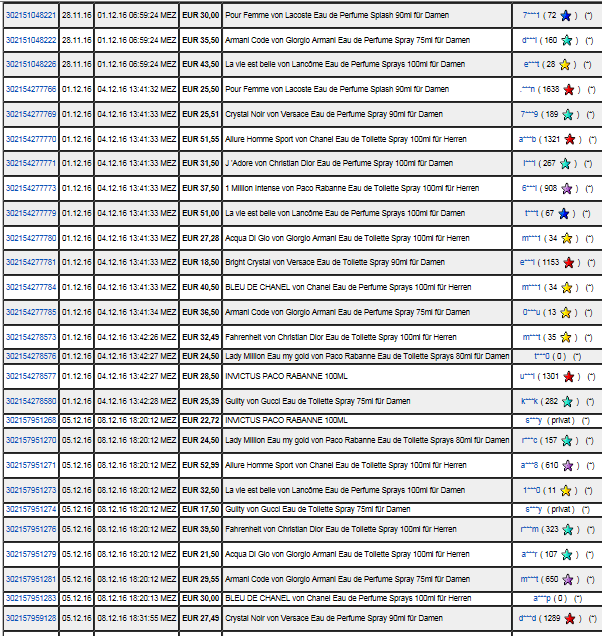Select the price EUR 18,50
The height and width of the screenshot is (636, 602).
pyautogui.click(x=200, y=262)
